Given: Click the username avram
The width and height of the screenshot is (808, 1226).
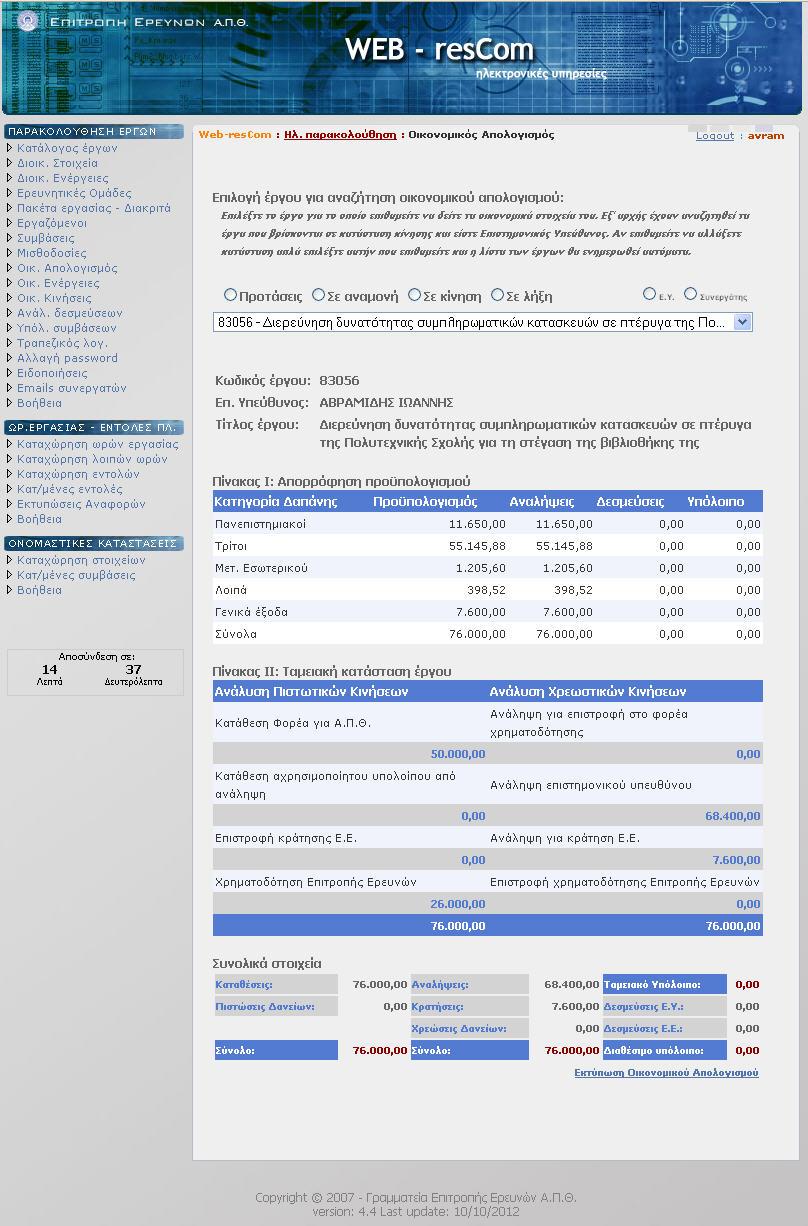Looking at the screenshot, I should coord(766,136).
